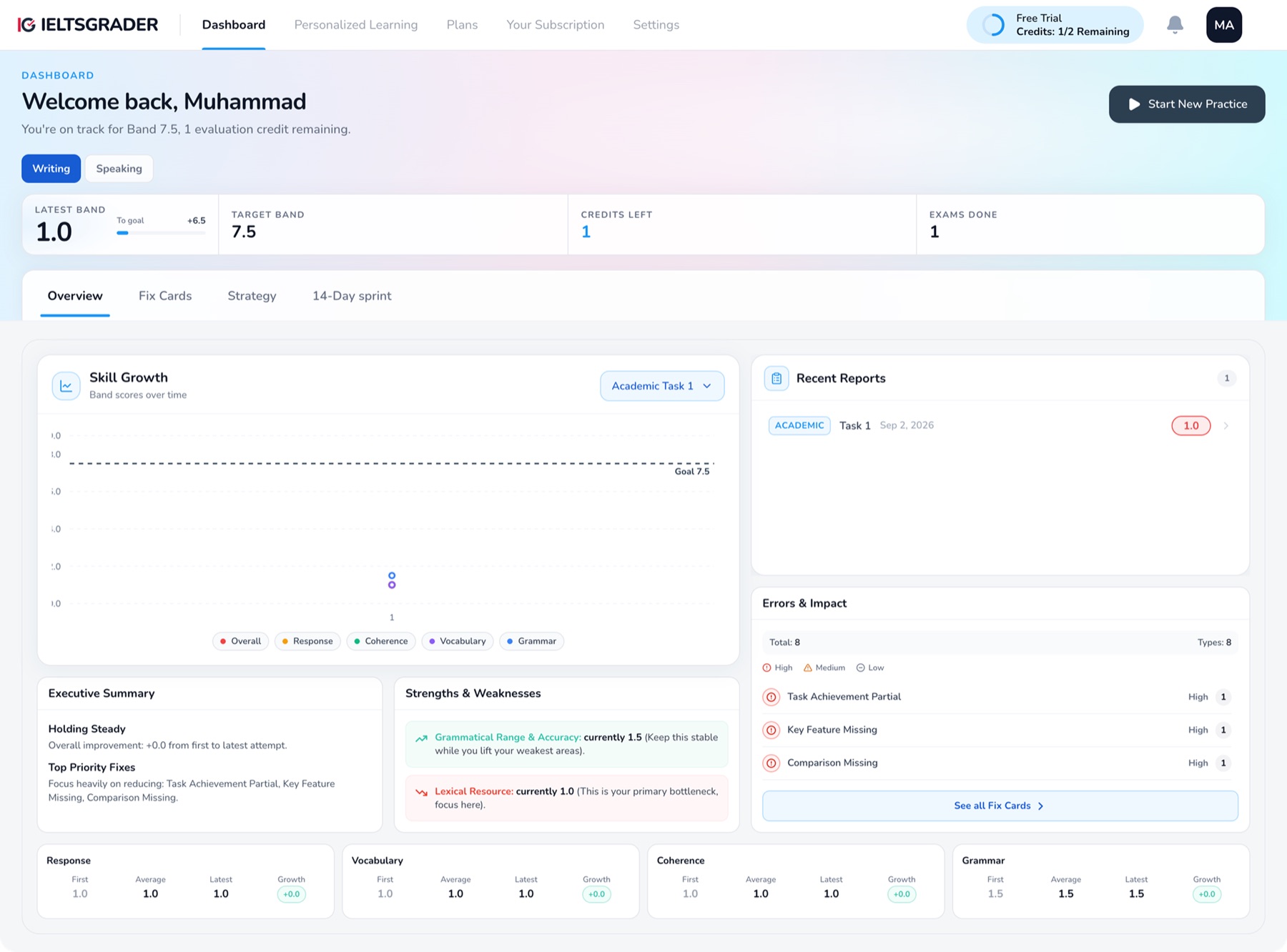Click the Free Trial credits badge
The height and width of the screenshot is (952, 1287).
(1055, 25)
